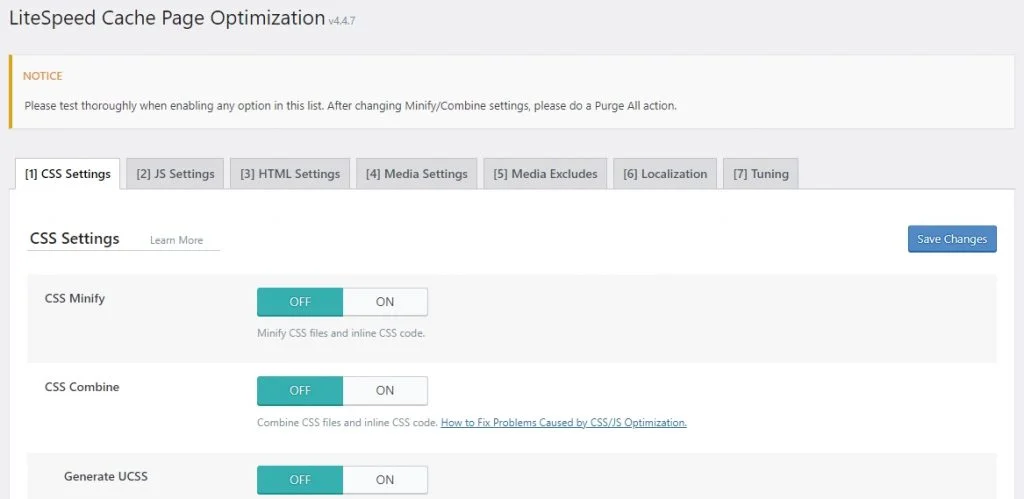
Task: Click the 'Please test thoroughly' notice message
Action: (350, 105)
